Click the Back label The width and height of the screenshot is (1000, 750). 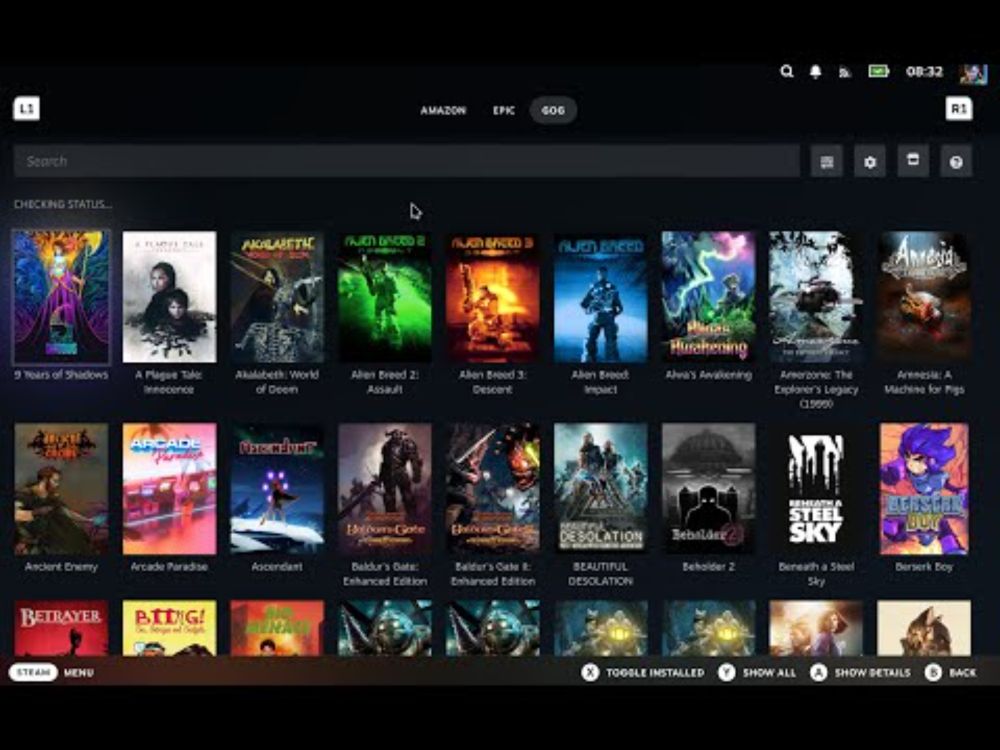962,673
